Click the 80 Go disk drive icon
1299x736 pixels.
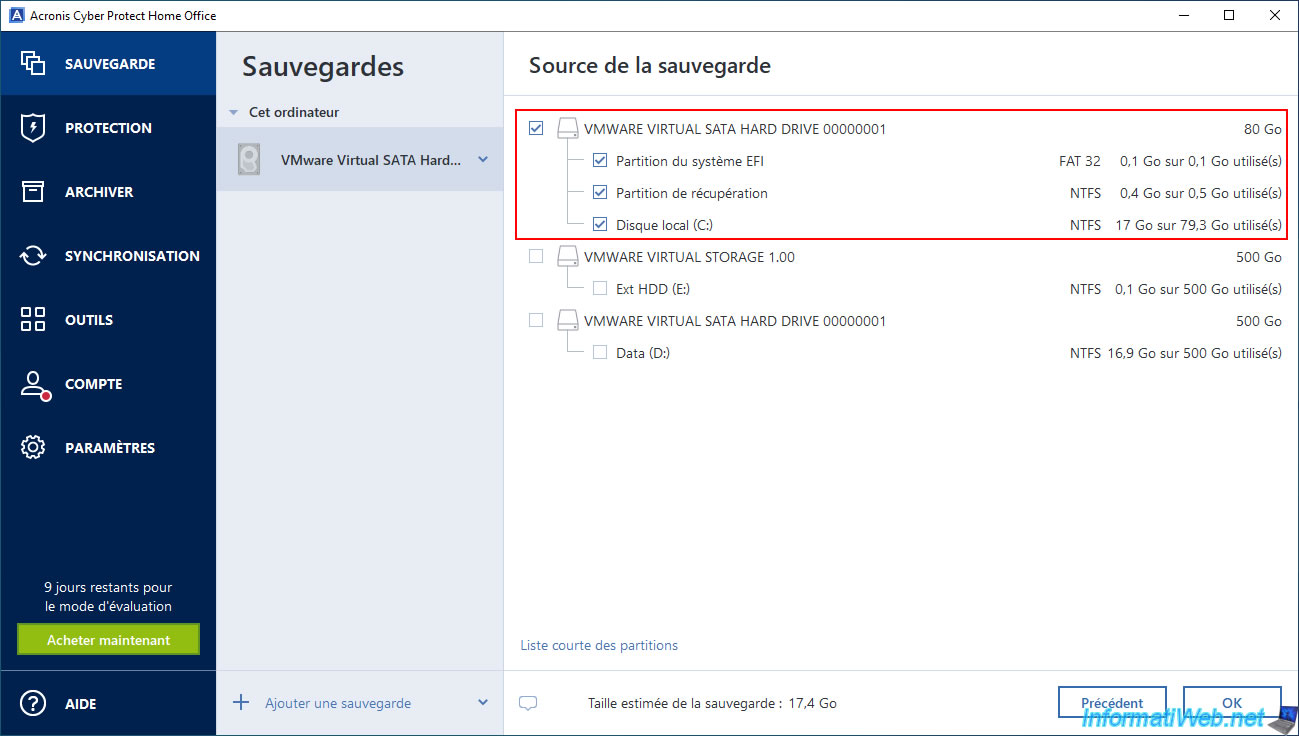coord(568,129)
